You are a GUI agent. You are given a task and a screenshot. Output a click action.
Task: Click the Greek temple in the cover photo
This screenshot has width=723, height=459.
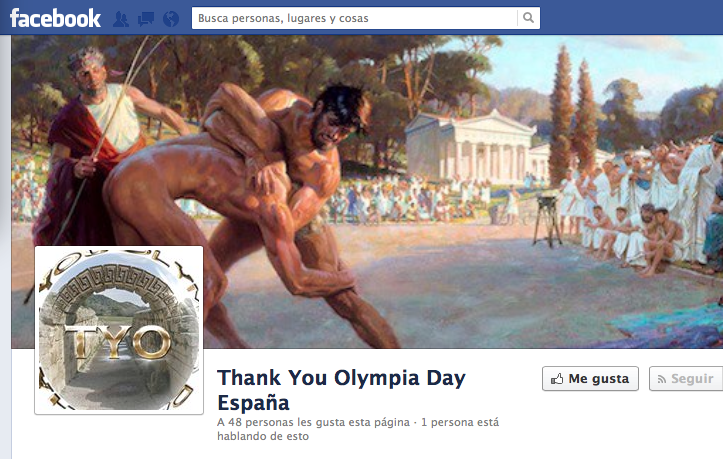coord(473,148)
